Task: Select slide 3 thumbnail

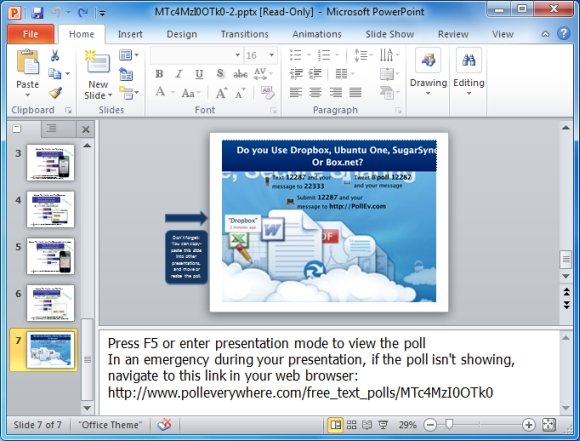Action: tap(50, 162)
